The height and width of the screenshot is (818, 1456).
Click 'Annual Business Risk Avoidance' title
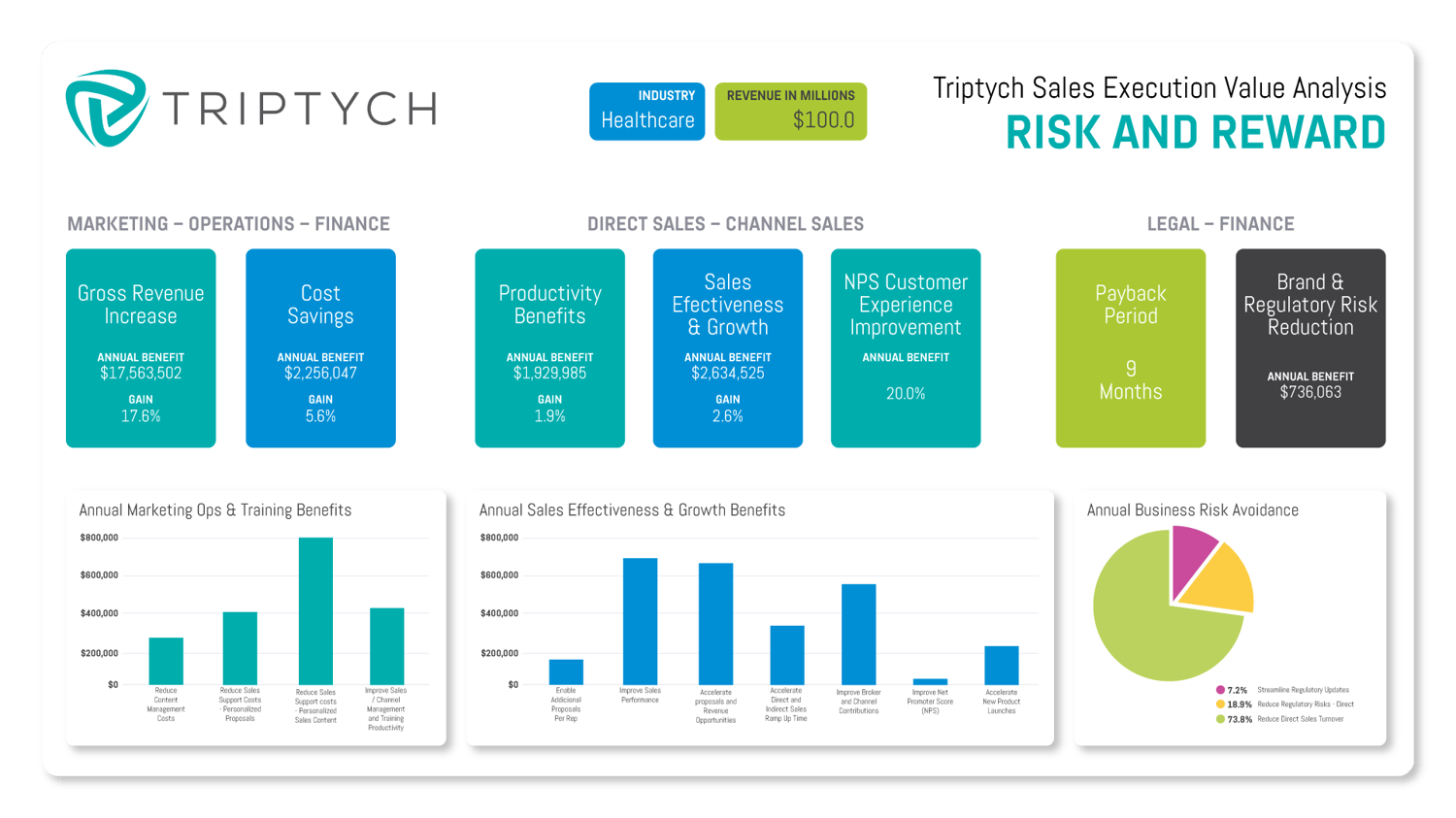coord(1192,510)
